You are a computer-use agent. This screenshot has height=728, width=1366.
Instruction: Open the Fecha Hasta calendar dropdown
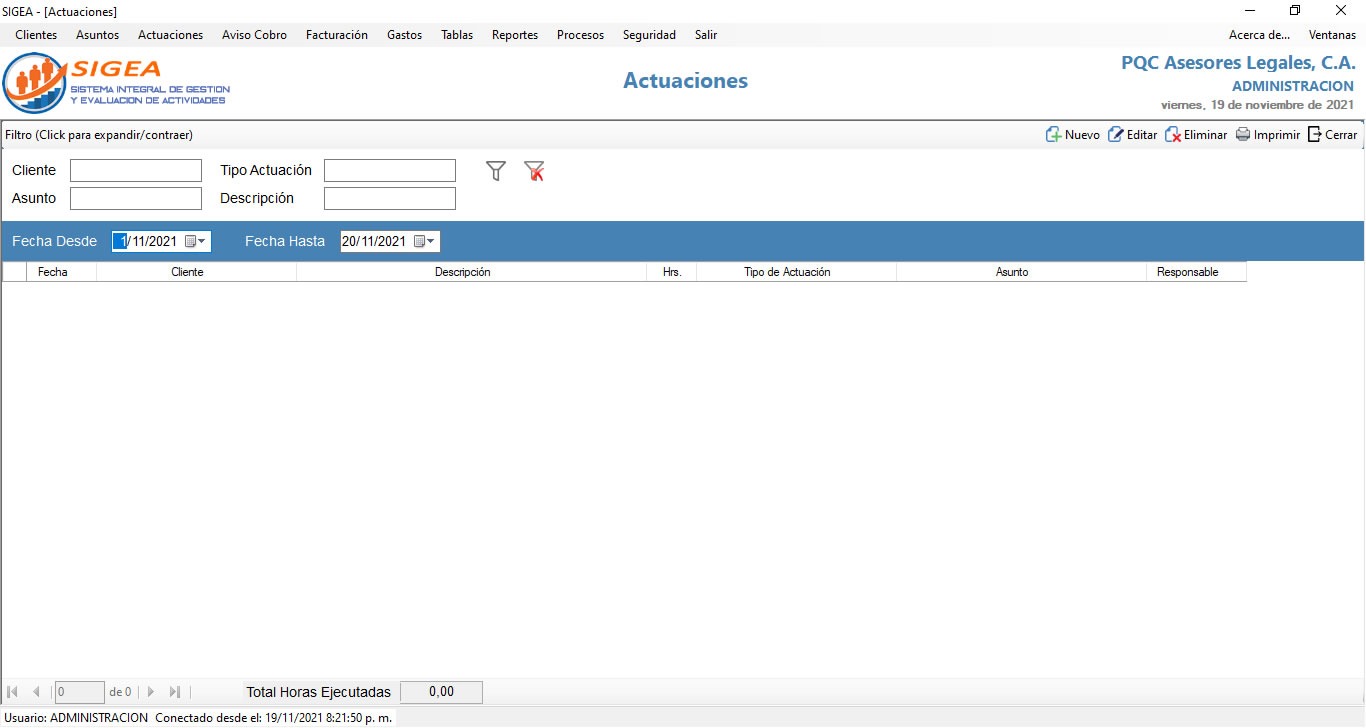(425, 241)
